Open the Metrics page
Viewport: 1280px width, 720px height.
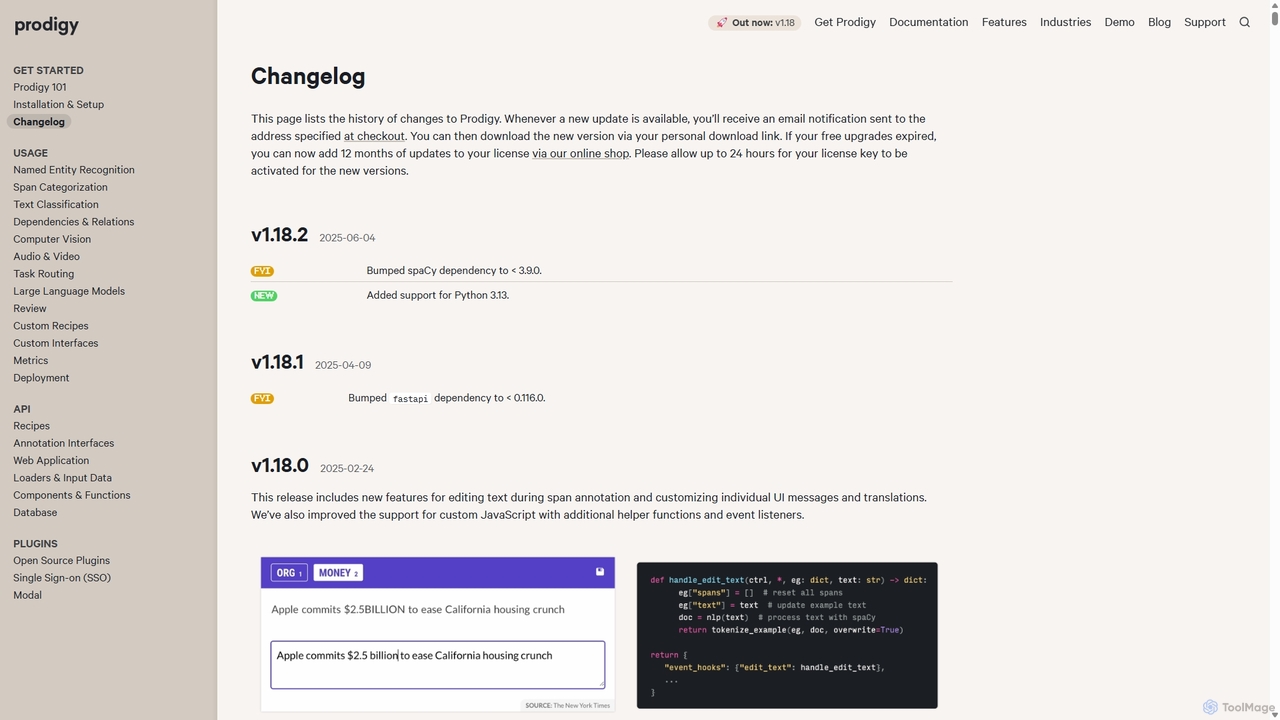[x=30, y=360]
